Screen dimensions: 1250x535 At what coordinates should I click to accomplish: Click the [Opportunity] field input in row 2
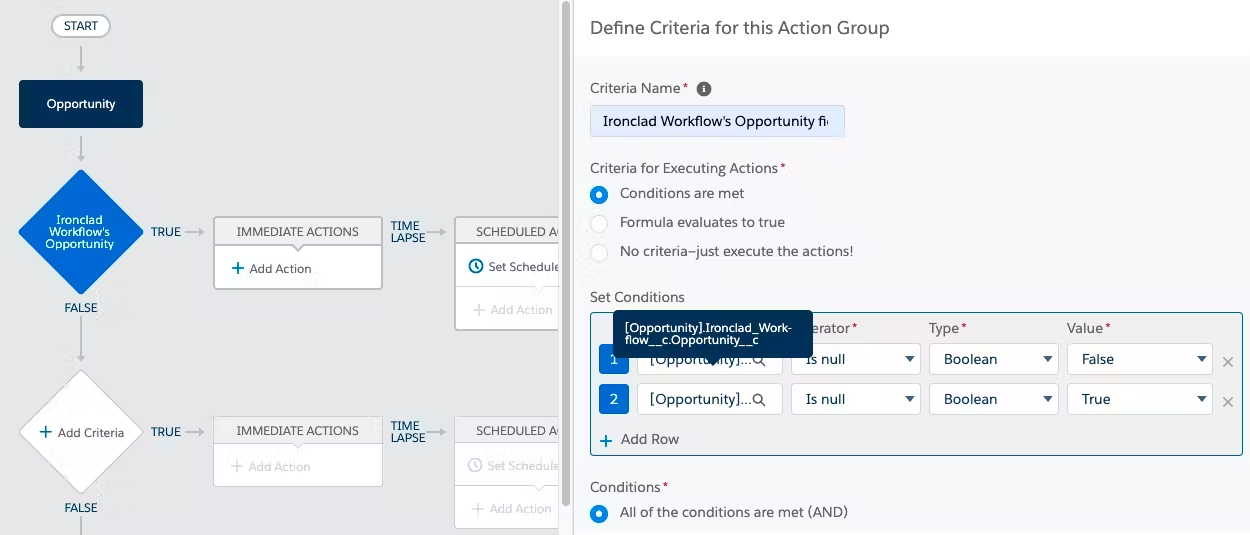pos(710,399)
